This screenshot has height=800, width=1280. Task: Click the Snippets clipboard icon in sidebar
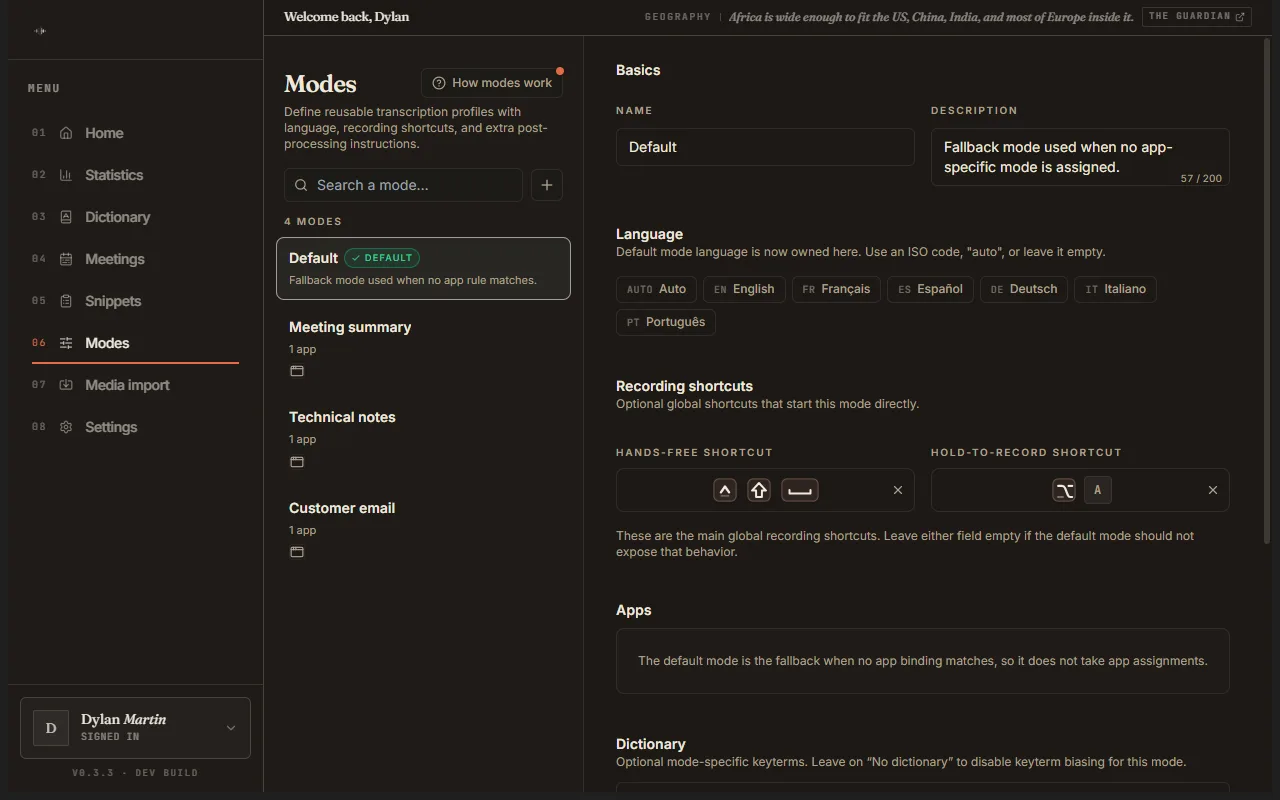coord(66,301)
